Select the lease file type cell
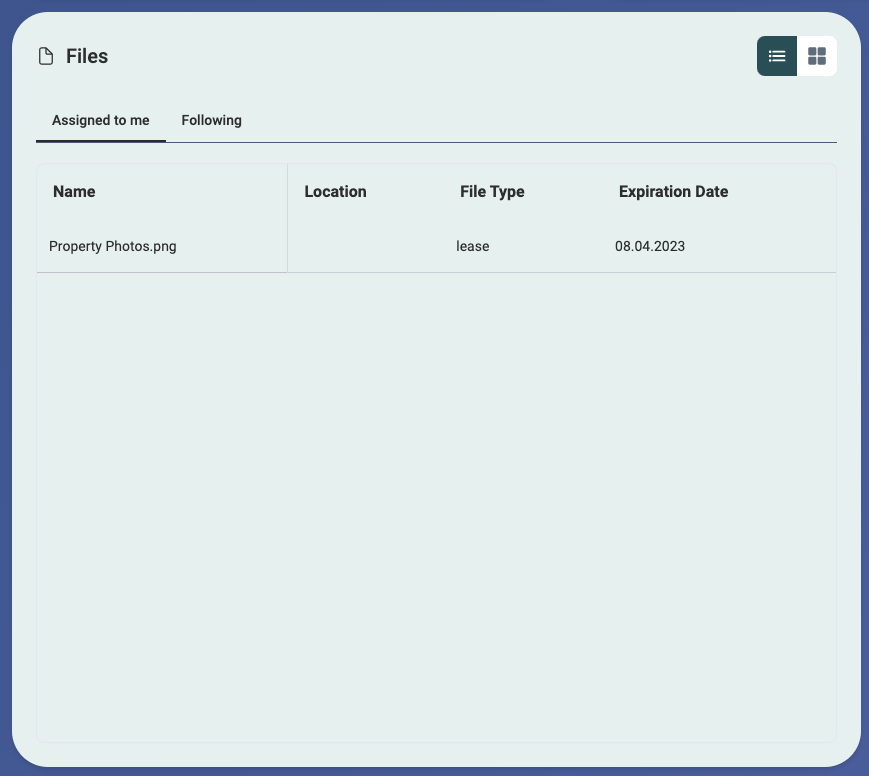 click(472, 246)
